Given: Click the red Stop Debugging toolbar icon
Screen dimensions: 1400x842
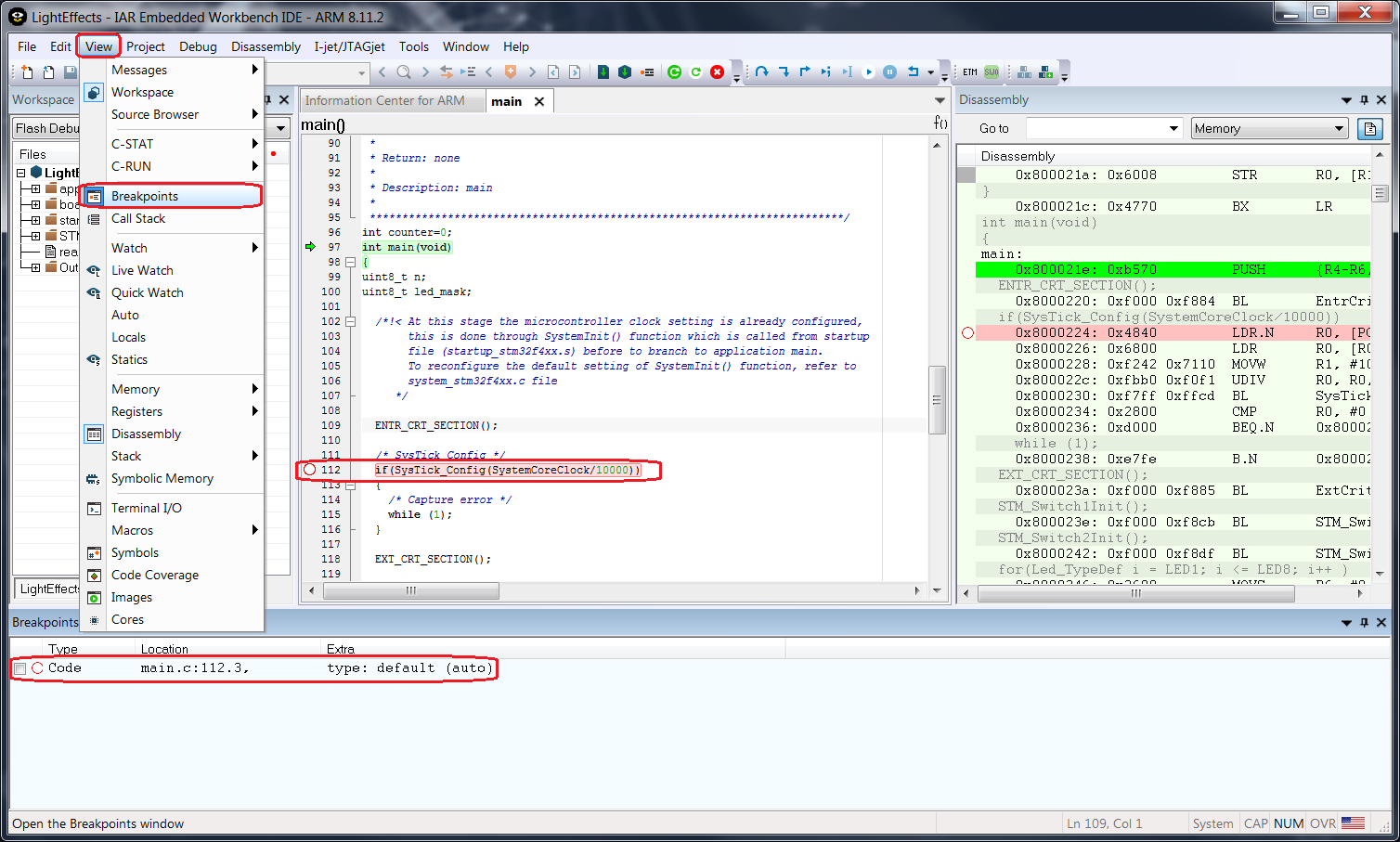Looking at the screenshot, I should point(717,72).
